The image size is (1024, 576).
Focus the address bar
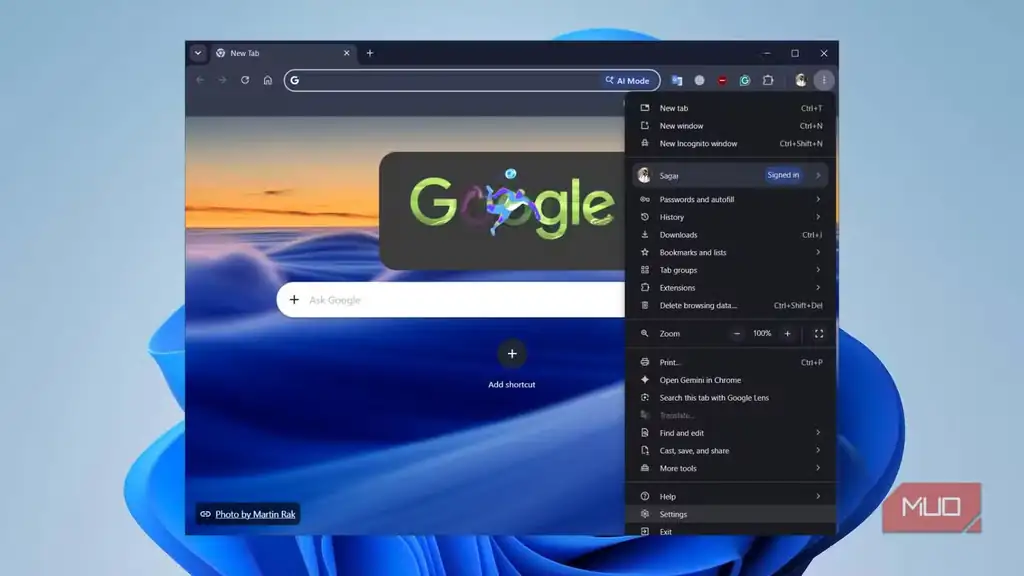pyautogui.click(x=472, y=80)
